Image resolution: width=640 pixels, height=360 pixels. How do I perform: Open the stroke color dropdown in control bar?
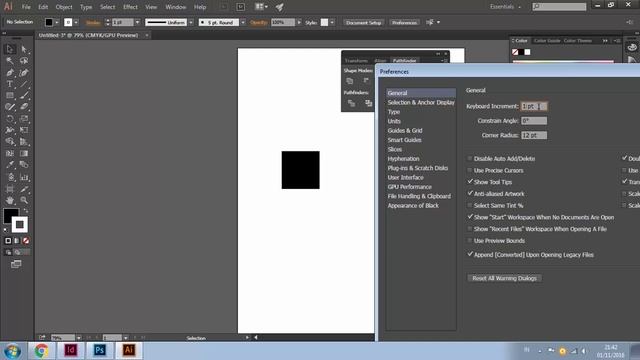[x=76, y=22]
